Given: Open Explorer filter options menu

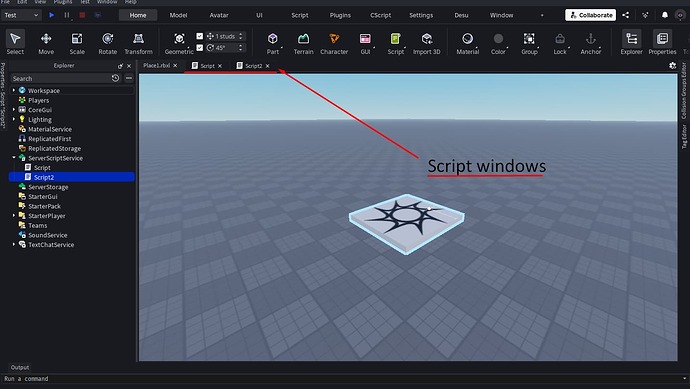Looking at the screenshot, I should pos(129,78).
